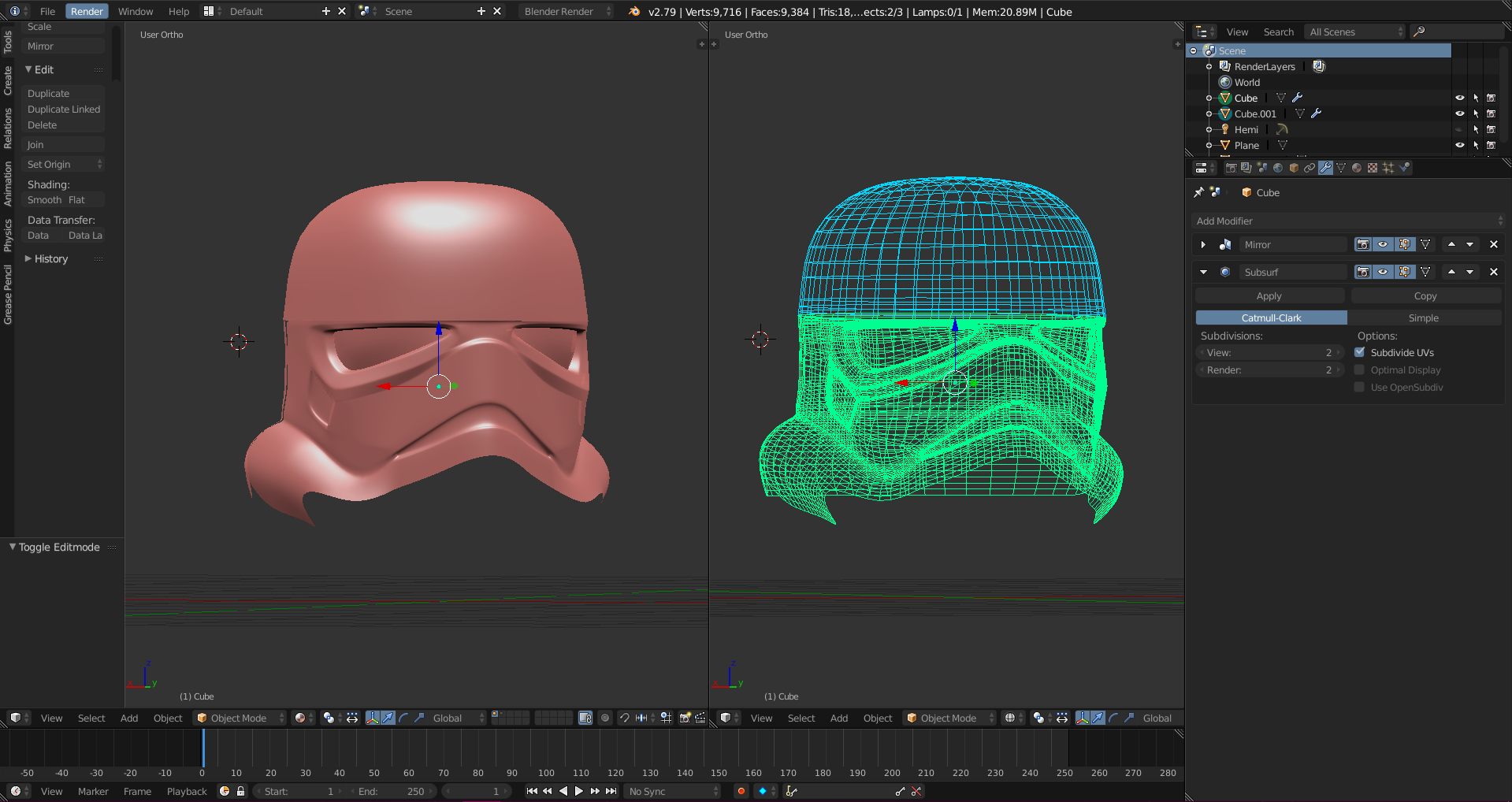Open the Material properties tab icon
Screen dimensions: 1512x802
[x=1357, y=168]
